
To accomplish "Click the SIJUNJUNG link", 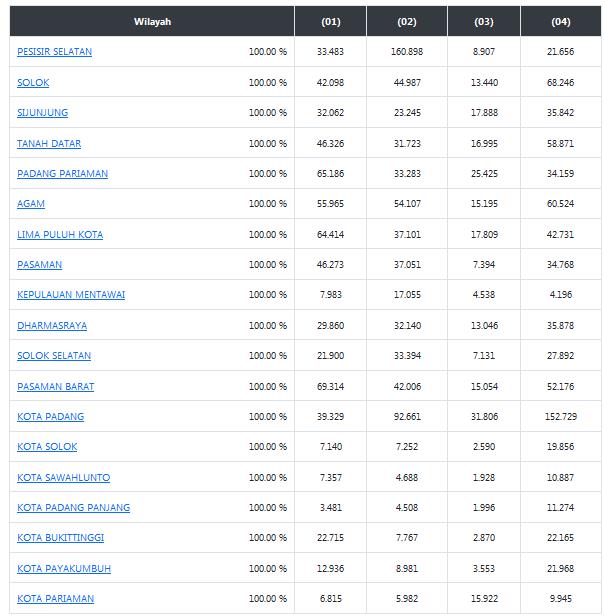I will [x=42, y=113].
